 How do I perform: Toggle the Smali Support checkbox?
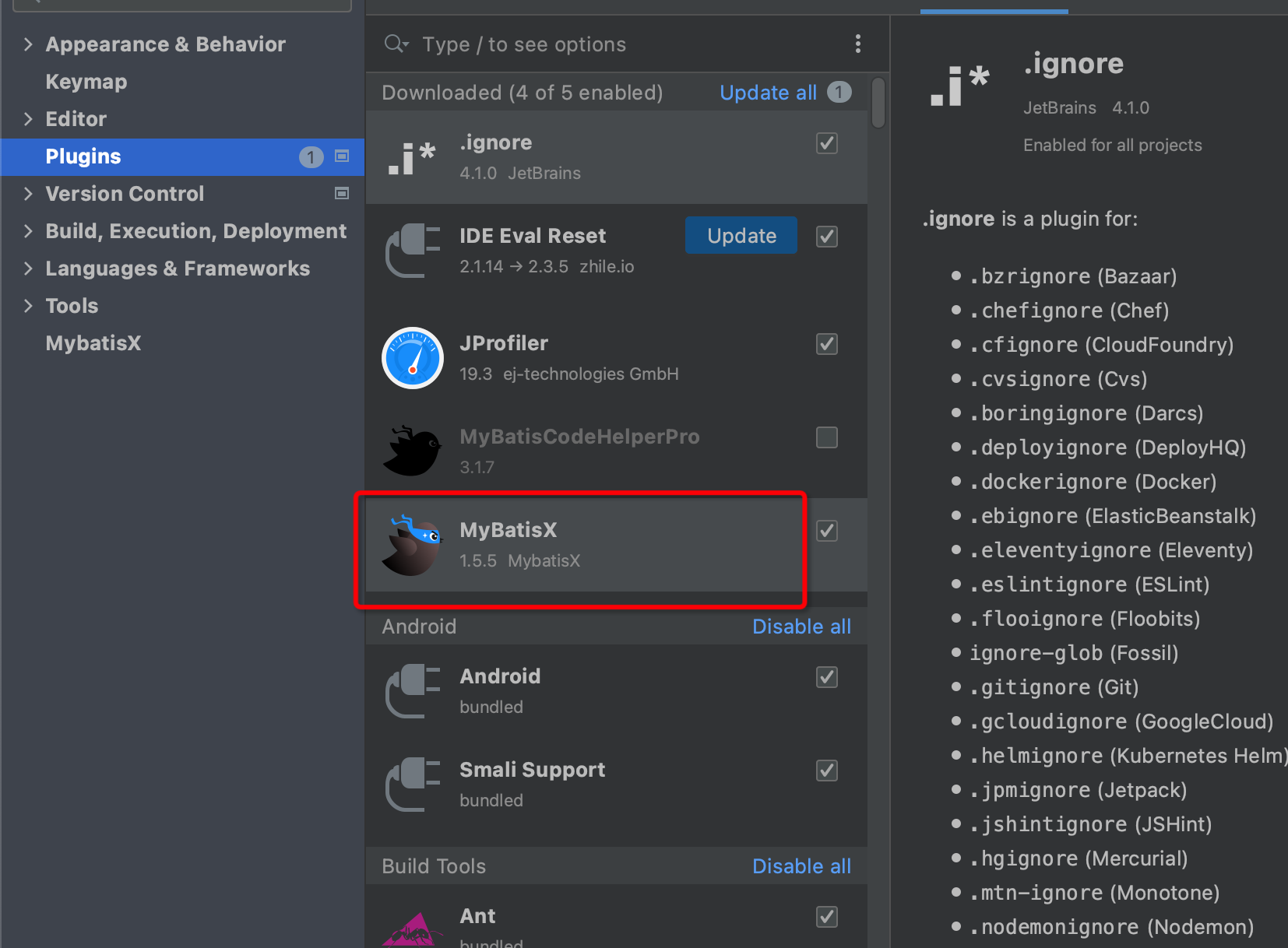click(827, 771)
